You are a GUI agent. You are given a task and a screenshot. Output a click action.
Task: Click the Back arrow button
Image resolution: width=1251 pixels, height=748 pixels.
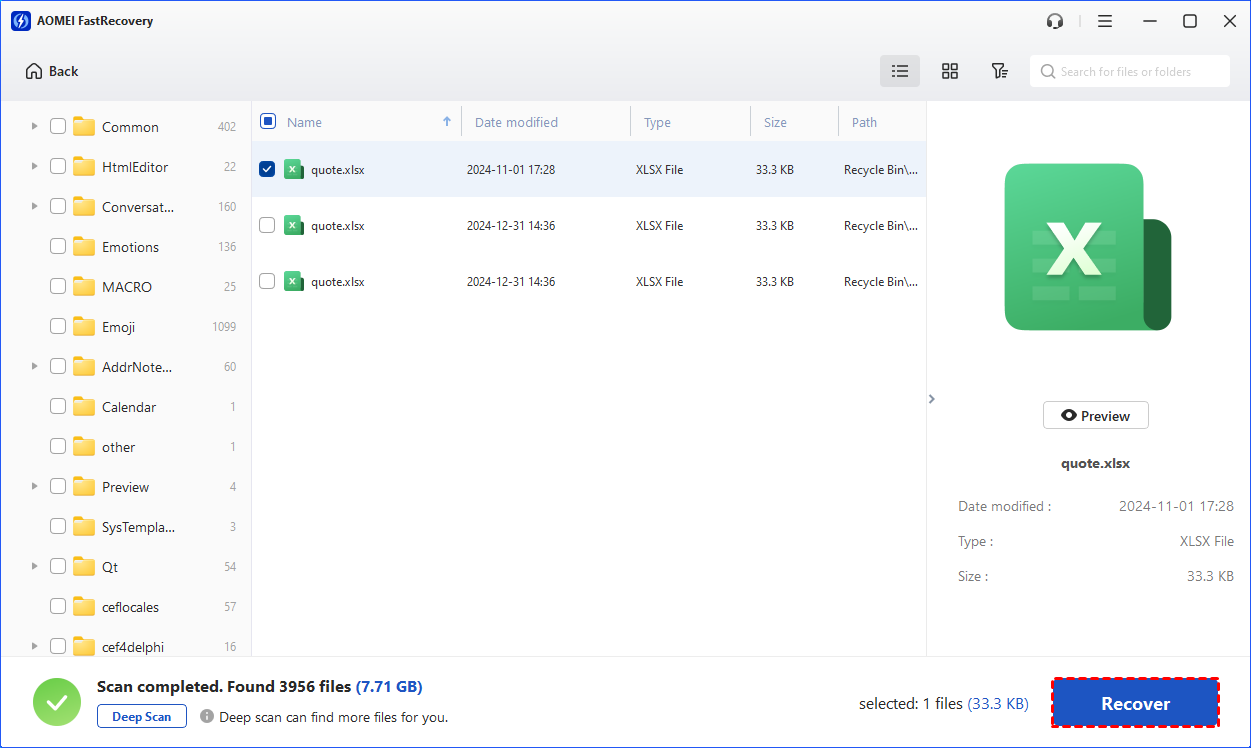point(52,71)
